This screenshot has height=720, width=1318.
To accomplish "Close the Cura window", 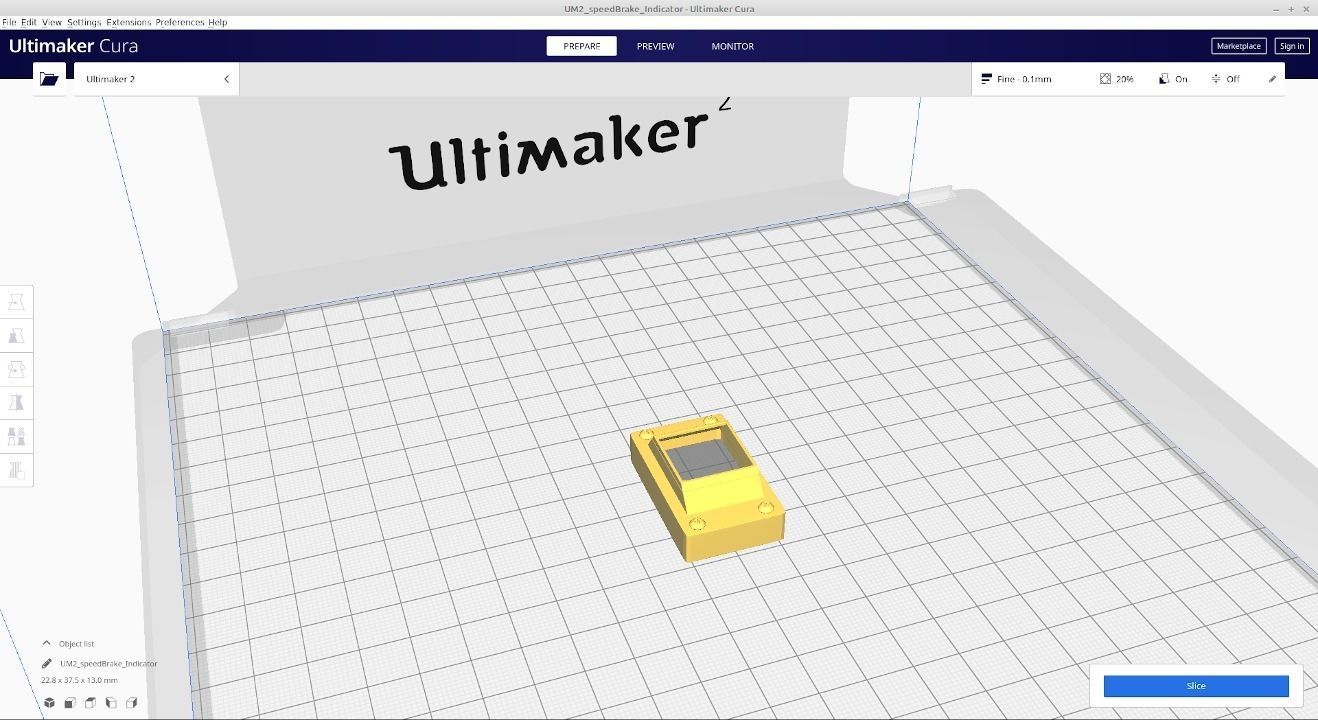I will pyautogui.click(x=1306, y=8).
